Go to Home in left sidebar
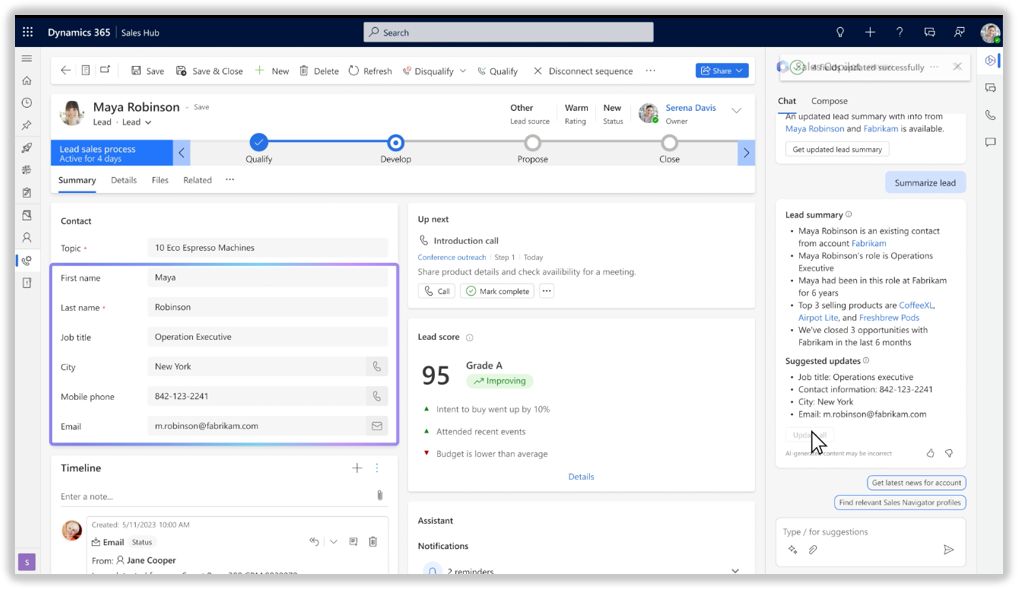Screen dimensions: 1018x589 tap(27, 81)
